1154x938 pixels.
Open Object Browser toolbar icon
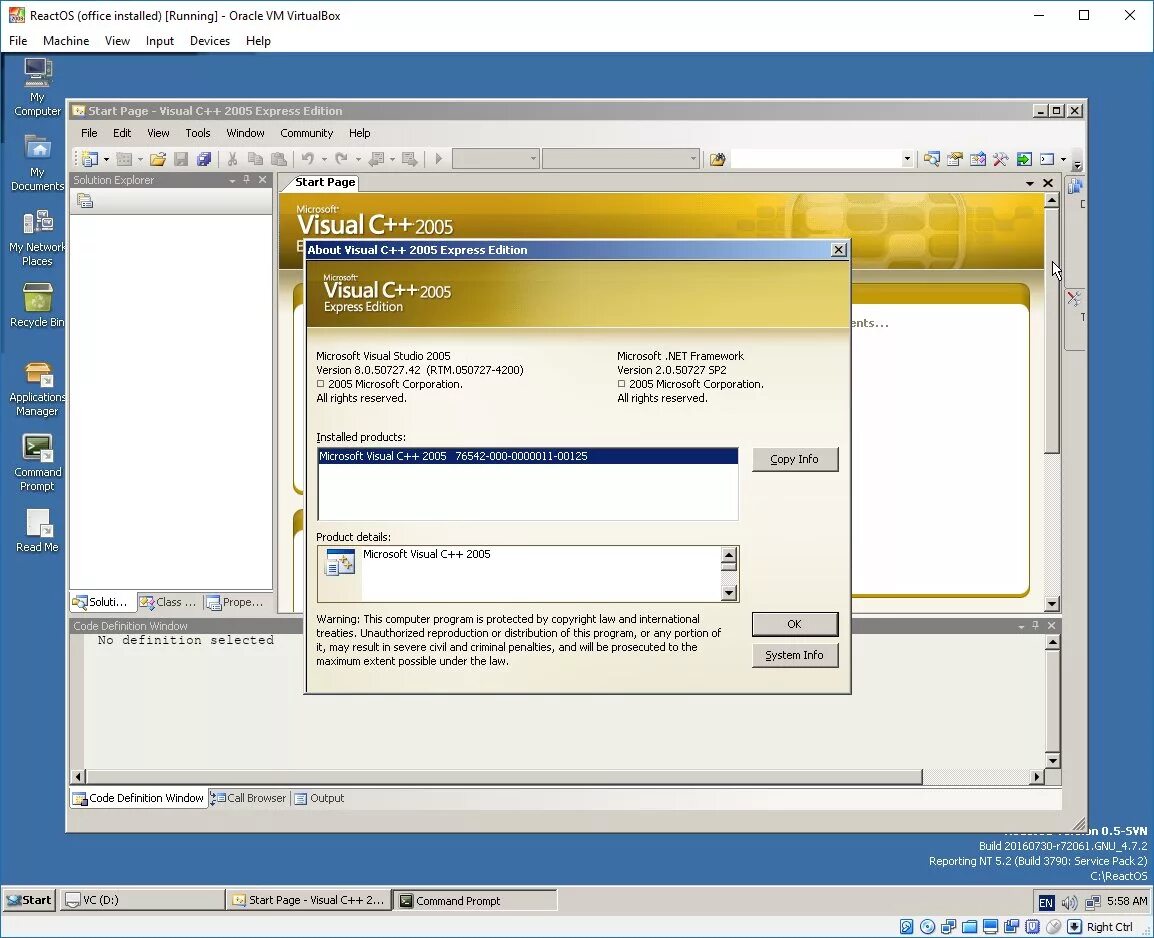[x=977, y=159]
